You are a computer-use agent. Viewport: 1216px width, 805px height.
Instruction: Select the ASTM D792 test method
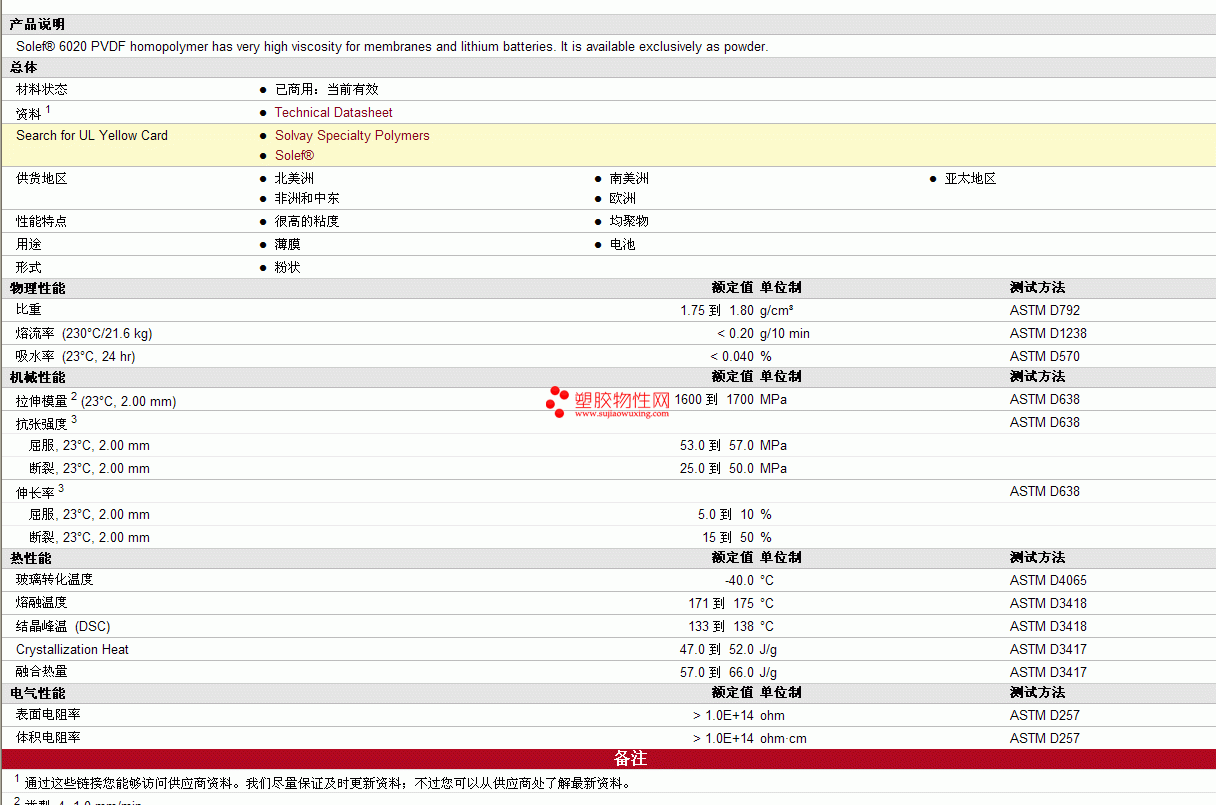pos(1045,311)
